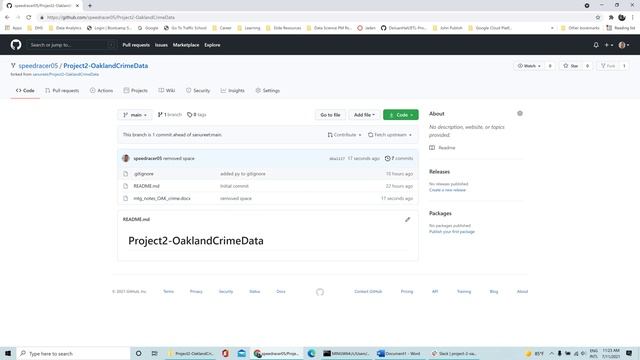
Task: Open the Windows Start menu
Action: [8, 353]
